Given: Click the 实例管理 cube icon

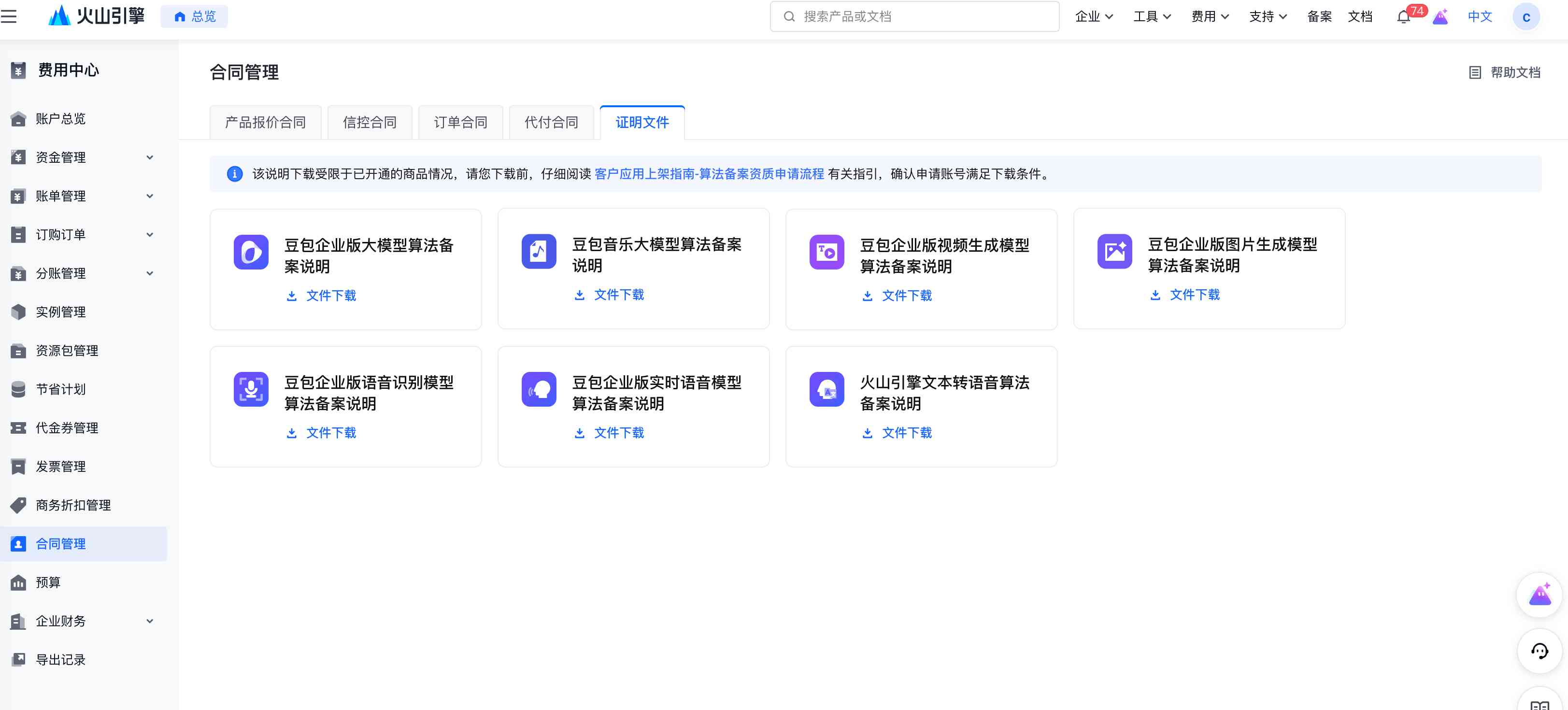Looking at the screenshot, I should point(18,312).
